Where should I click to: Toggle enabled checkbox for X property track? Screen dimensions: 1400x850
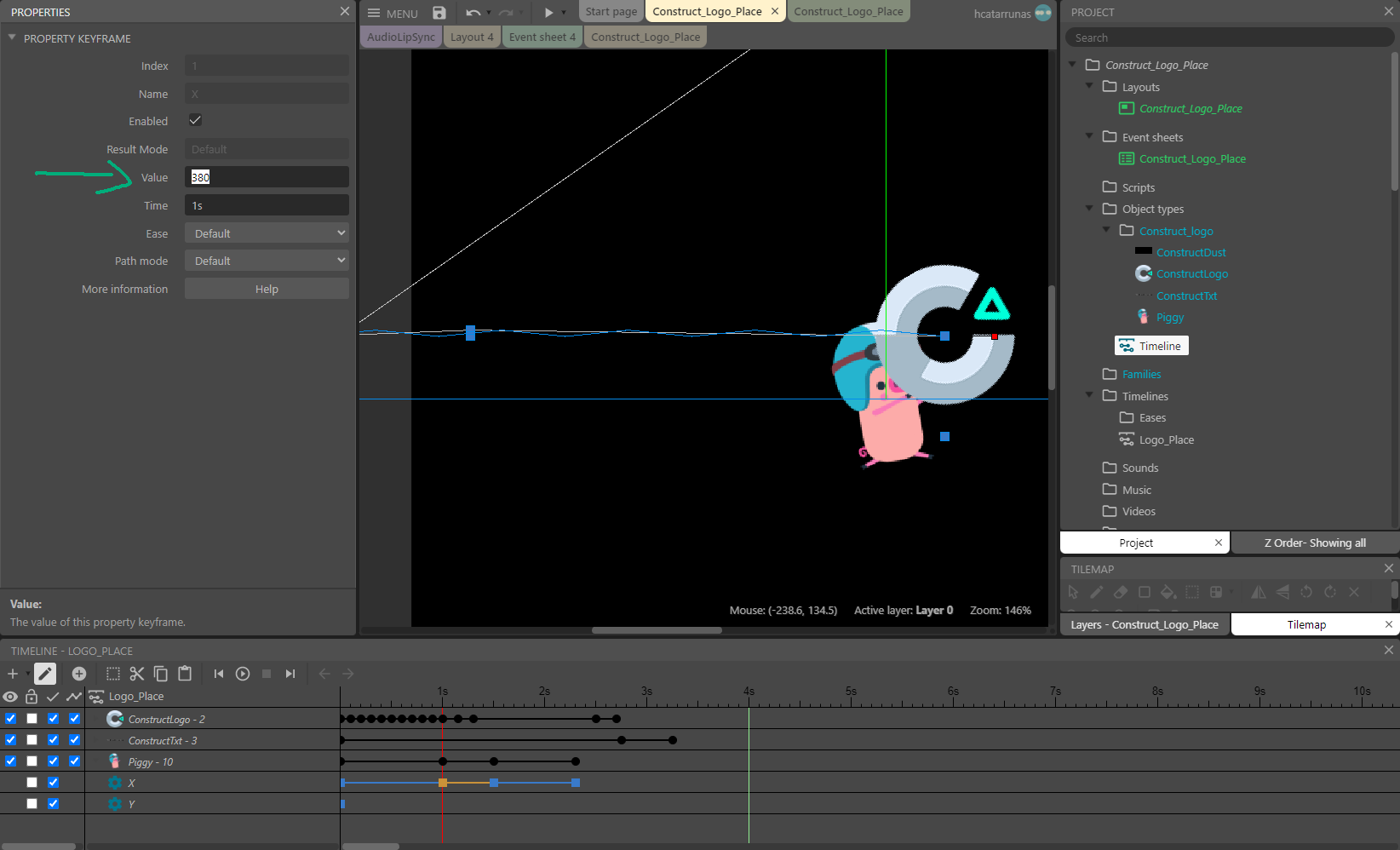coord(53,783)
